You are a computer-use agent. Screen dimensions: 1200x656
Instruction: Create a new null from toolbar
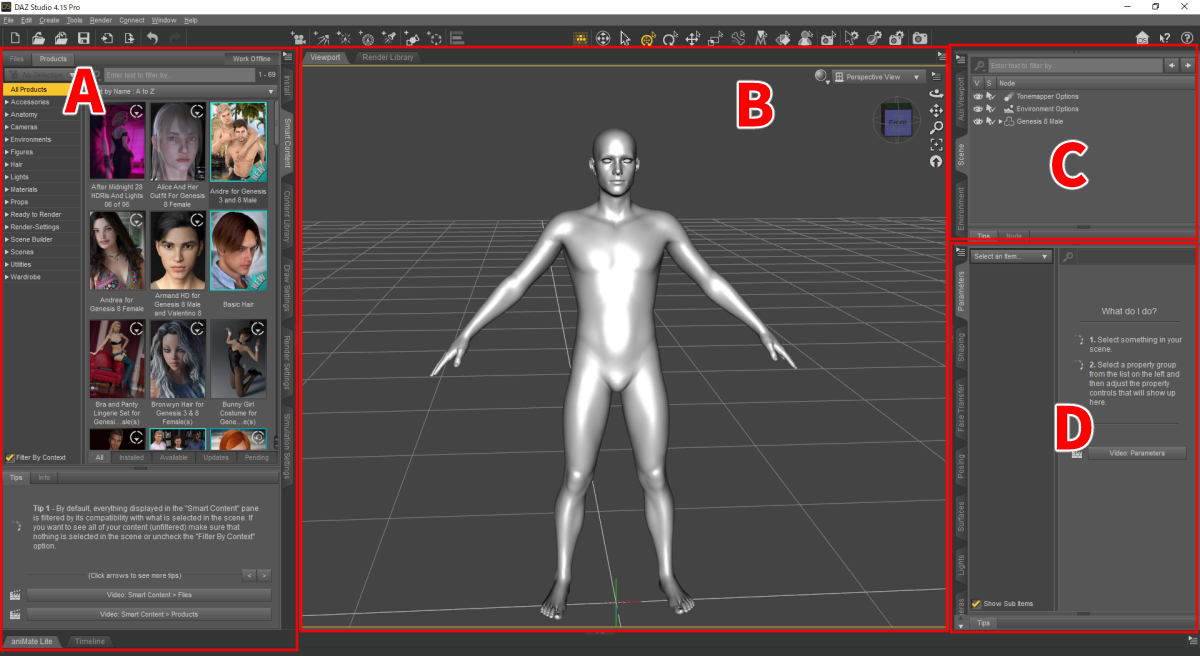435,38
